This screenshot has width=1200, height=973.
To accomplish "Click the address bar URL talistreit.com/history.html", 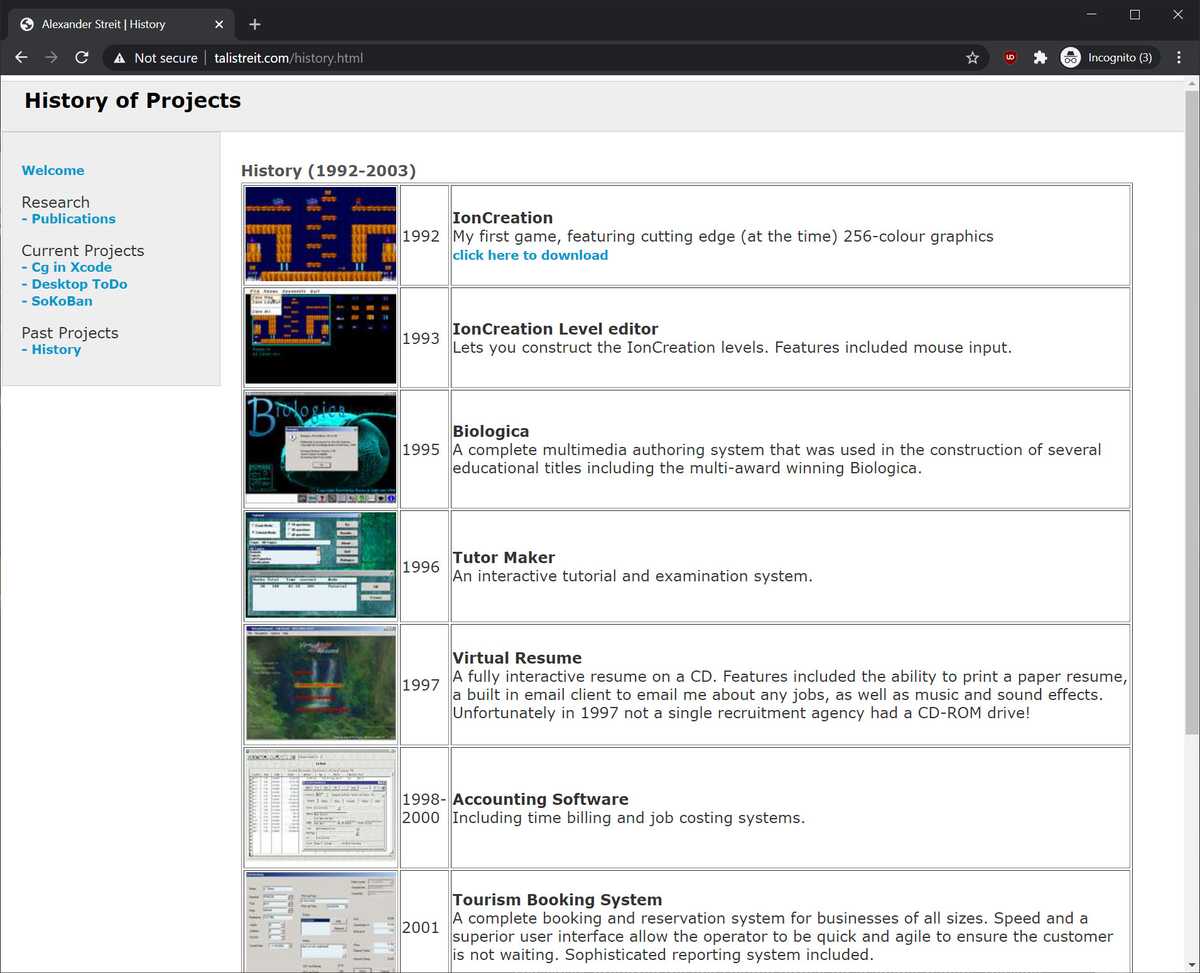I will (x=289, y=58).
